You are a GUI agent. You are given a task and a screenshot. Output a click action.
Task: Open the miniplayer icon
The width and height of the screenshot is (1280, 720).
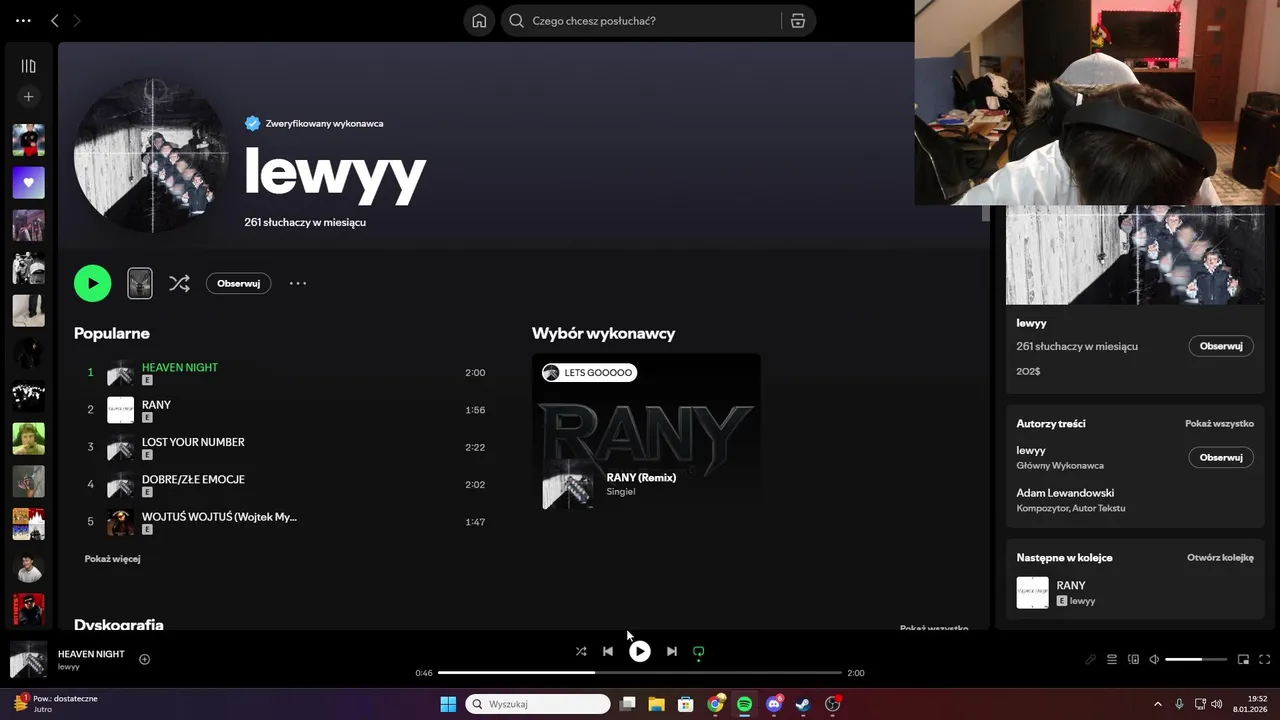1244,660
